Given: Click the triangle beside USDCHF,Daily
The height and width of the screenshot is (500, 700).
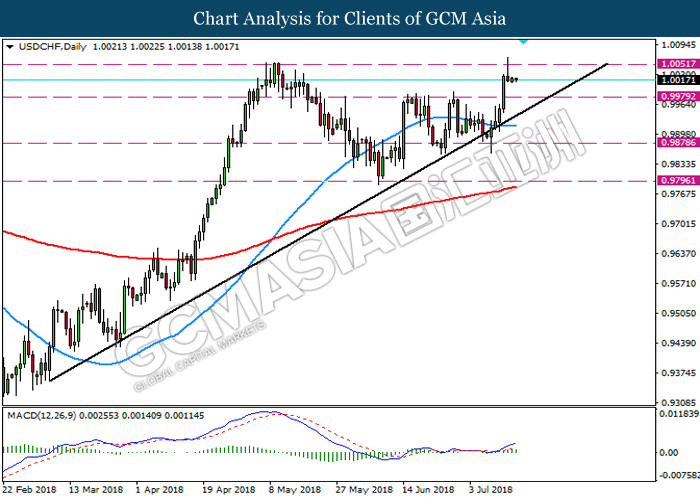Looking at the screenshot, I should coord(10,46).
